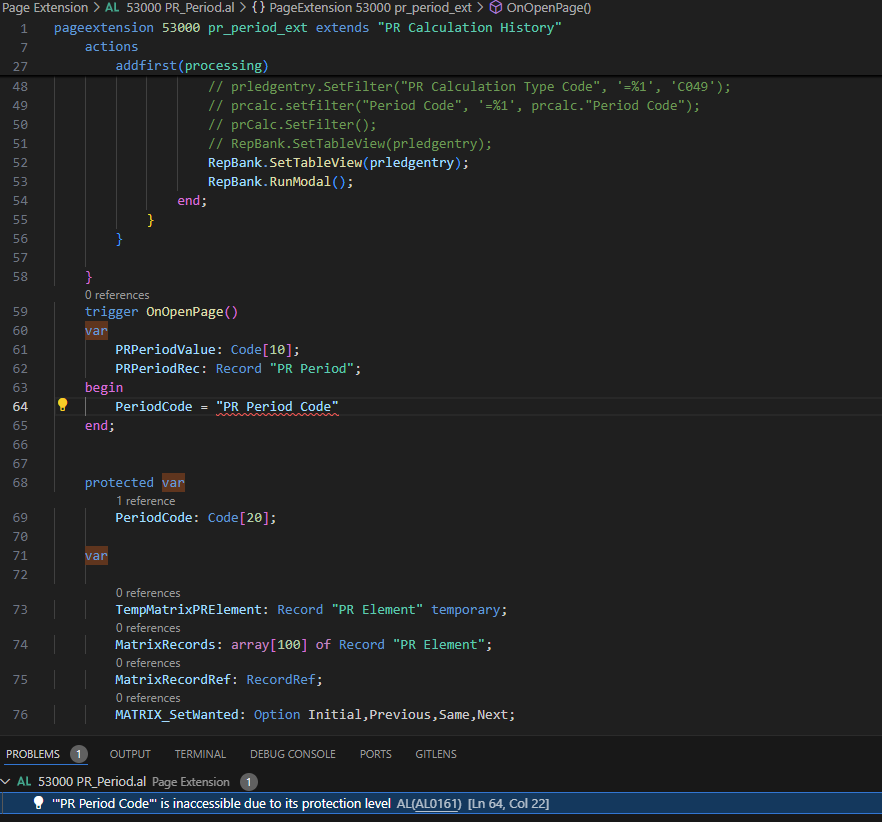Click the "[Ln 64, Col 22]" location text
The width and height of the screenshot is (882, 822).
click(x=508, y=803)
